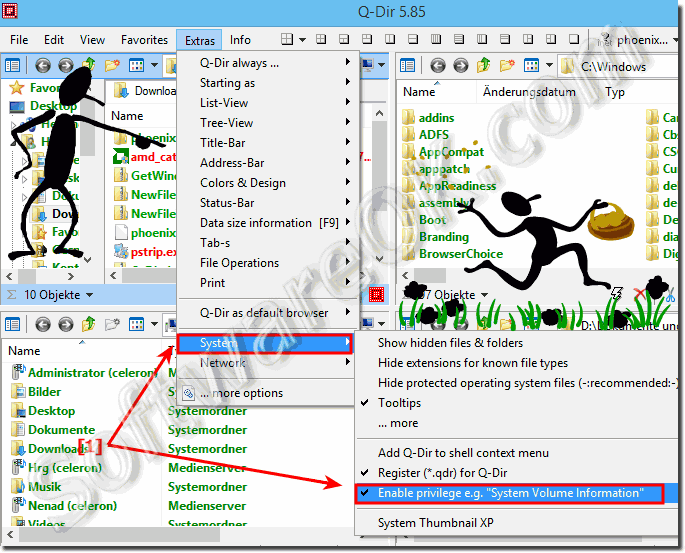Expand the Status-Bar submenu
685x553 pixels.
pyautogui.click(x=268, y=203)
